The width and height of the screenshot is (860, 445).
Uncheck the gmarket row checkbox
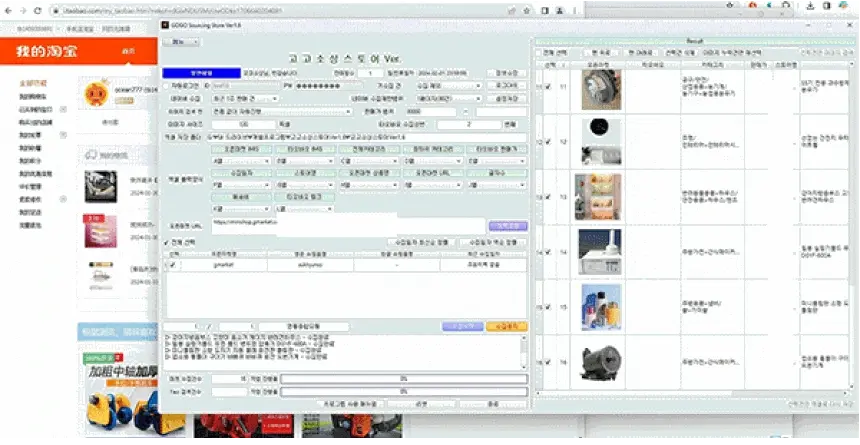pyautogui.click(x=173, y=265)
